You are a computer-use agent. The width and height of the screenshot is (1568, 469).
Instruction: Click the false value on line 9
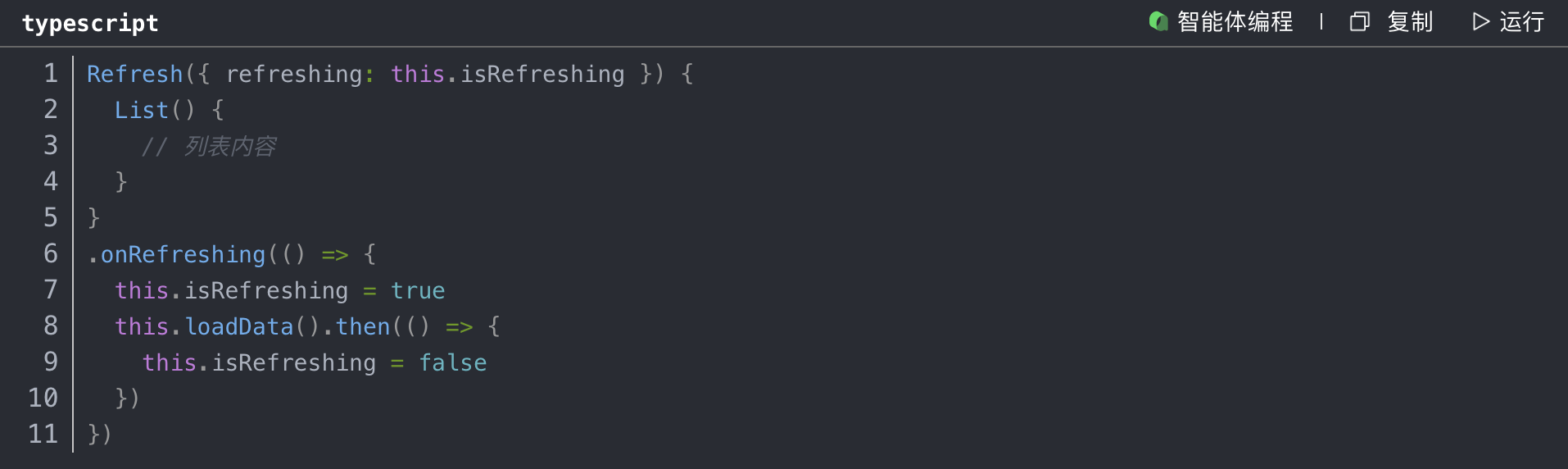(452, 362)
